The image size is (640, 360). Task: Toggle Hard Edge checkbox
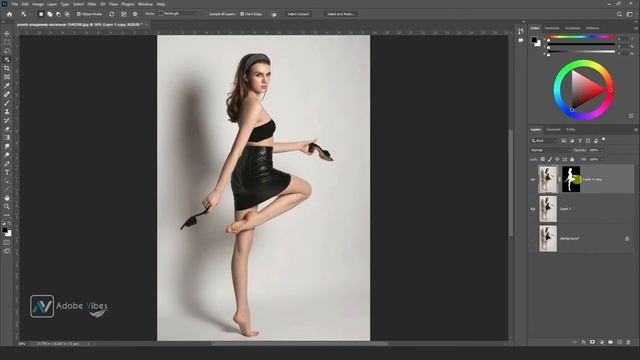click(242, 14)
